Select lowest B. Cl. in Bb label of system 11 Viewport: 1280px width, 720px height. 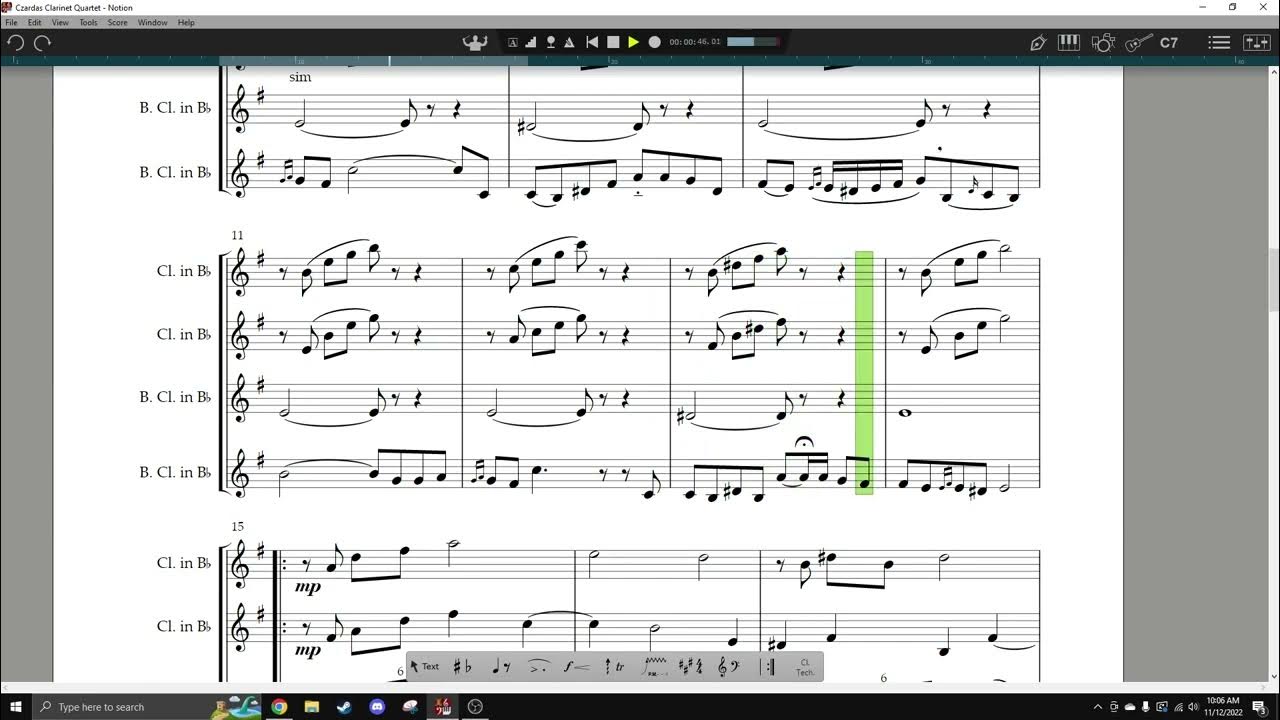[175, 471]
